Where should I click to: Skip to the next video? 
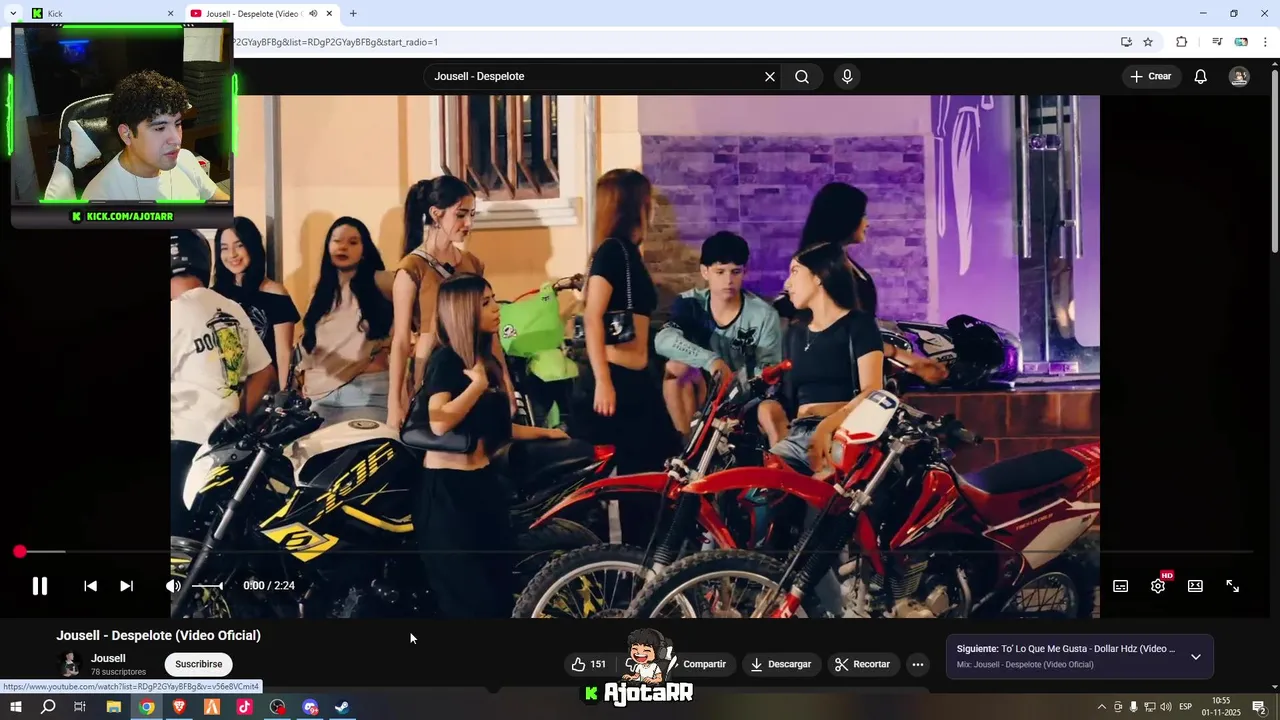[x=126, y=586]
